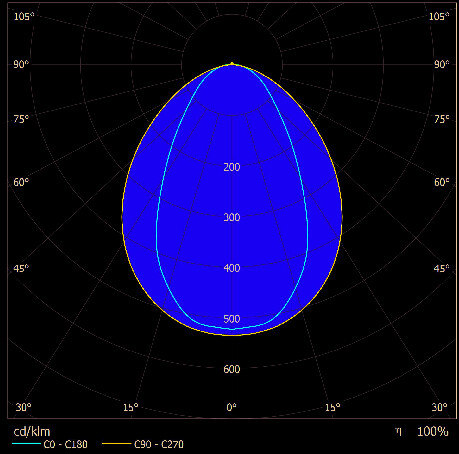Click the bottom-left 30° angle label
Screen dimensions: 459x454
23,407
